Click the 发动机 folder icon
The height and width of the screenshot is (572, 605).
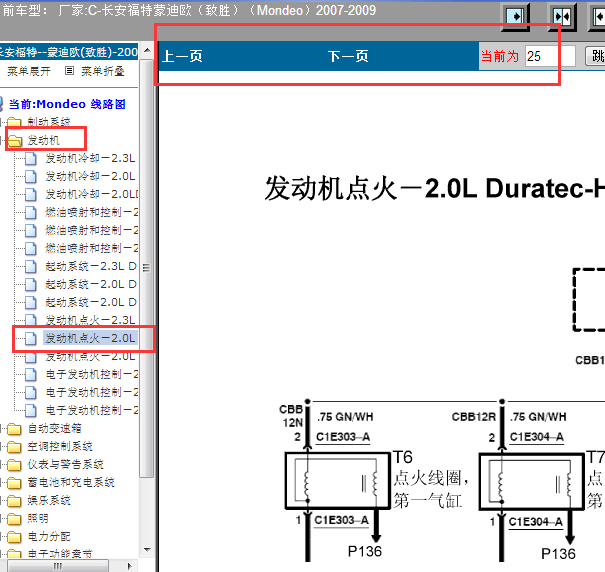click(x=14, y=140)
